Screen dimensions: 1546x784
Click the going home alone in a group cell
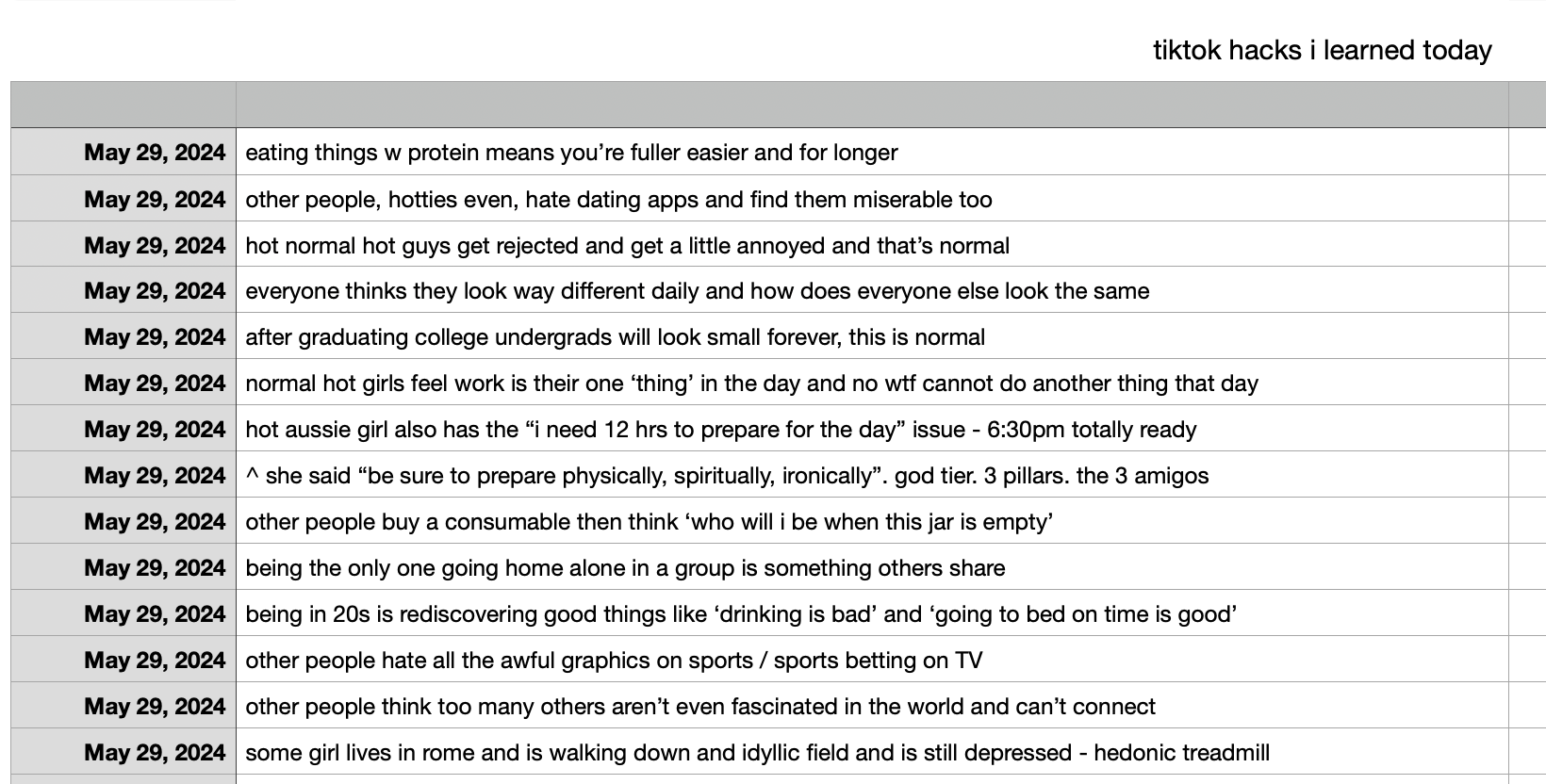click(x=872, y=567)
